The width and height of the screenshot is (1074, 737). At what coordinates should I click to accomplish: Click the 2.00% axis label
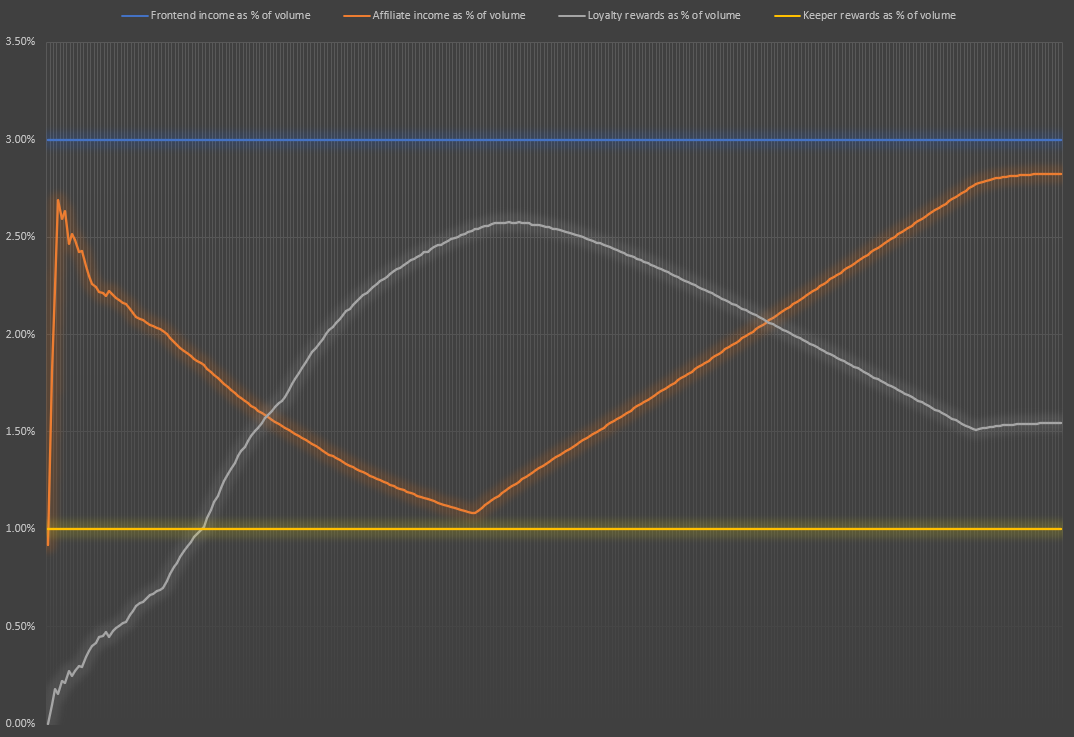pos(19,334)
